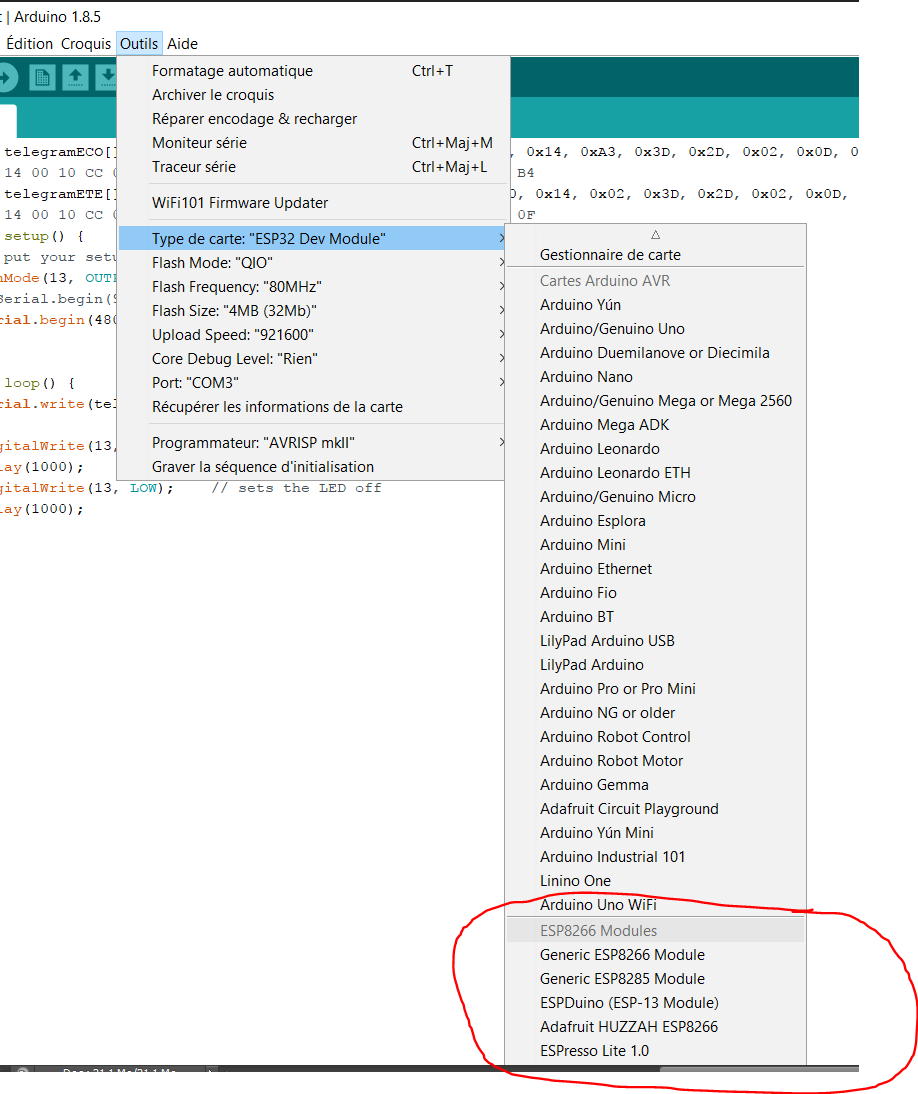Open Gestionnaire de carte
This screenshot has height=1094, width=918.
tap(610, 255)
